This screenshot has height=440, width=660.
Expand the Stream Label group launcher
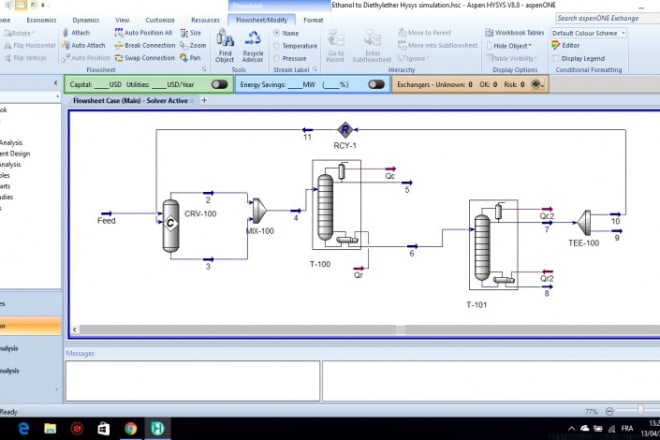[315, 69]
